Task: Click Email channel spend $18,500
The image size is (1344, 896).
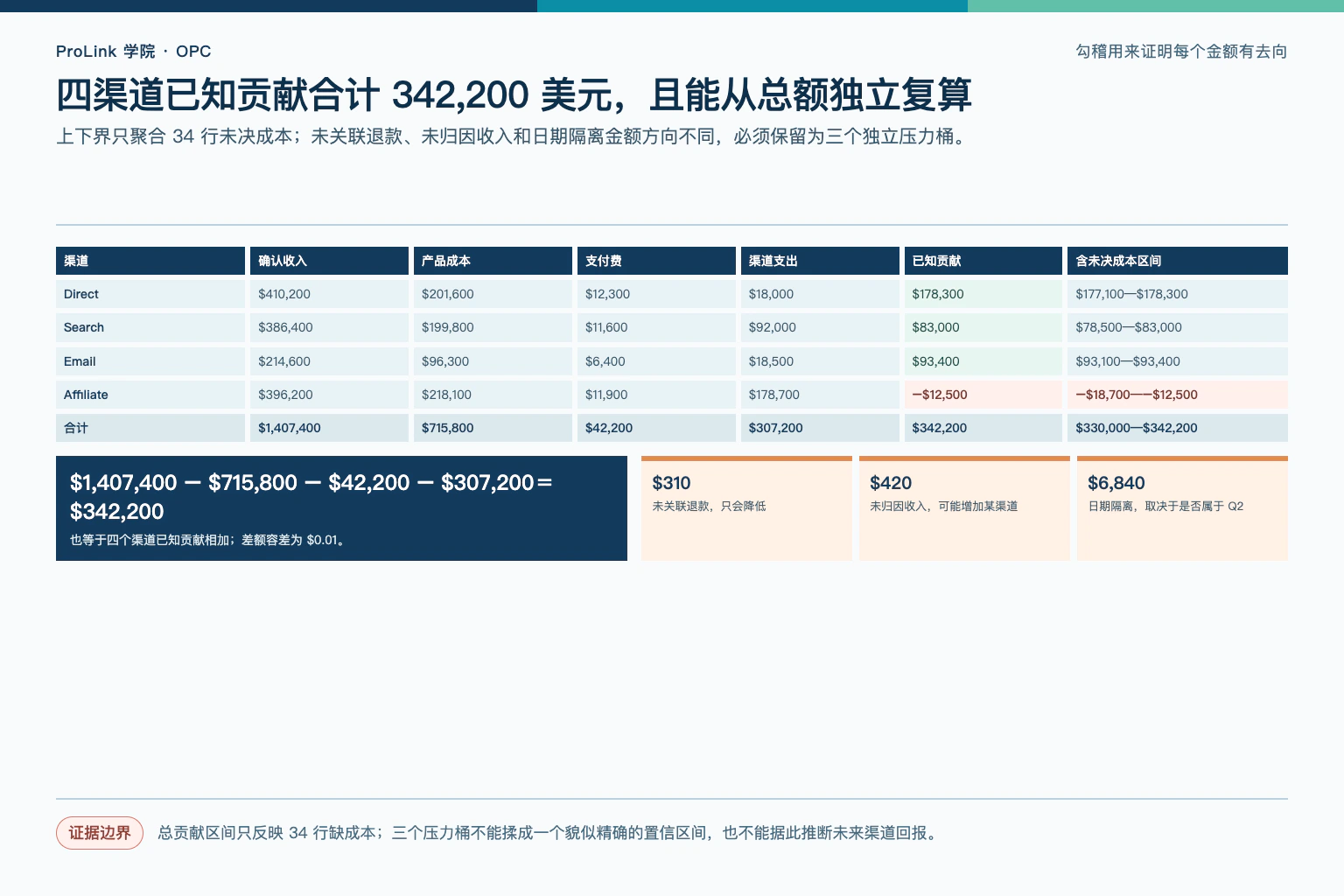Action: [x=820, y=361]
